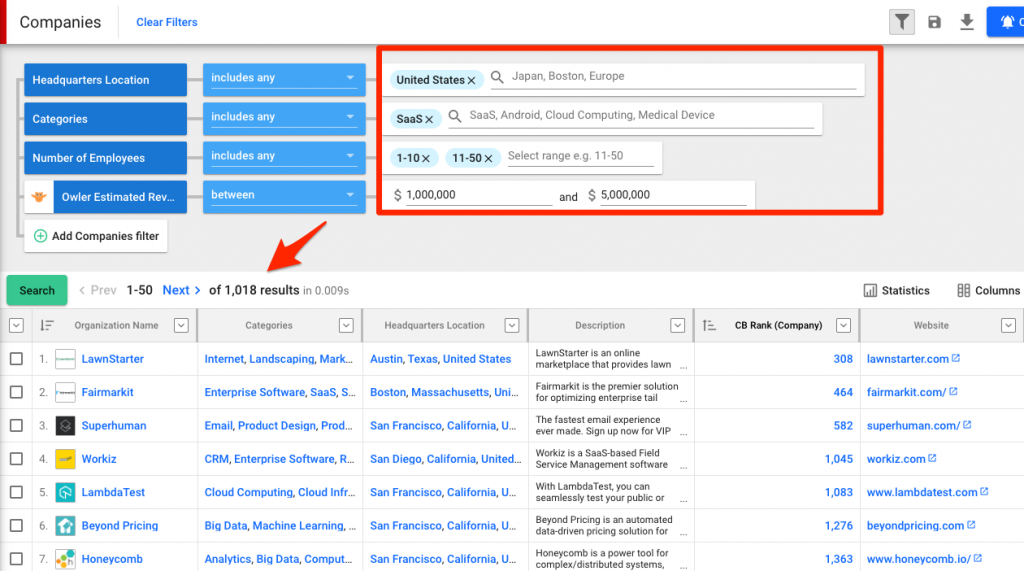
Task: Open Headquarters Location 'includes any' operator dropdown
Action: [283, 79]
